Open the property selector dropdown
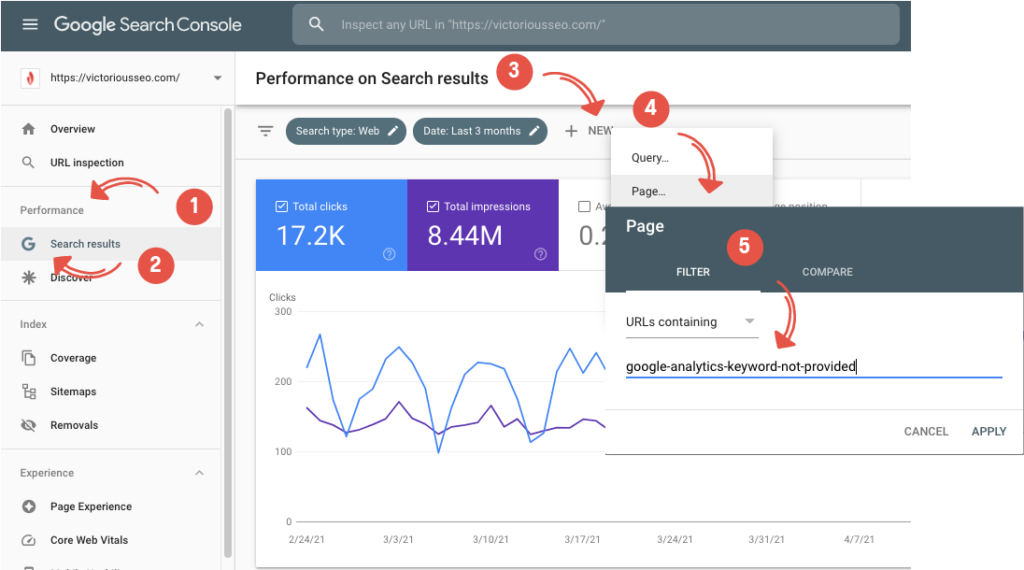The width and height of the screenshot is (1024, 570). click(x=217, y=78)
